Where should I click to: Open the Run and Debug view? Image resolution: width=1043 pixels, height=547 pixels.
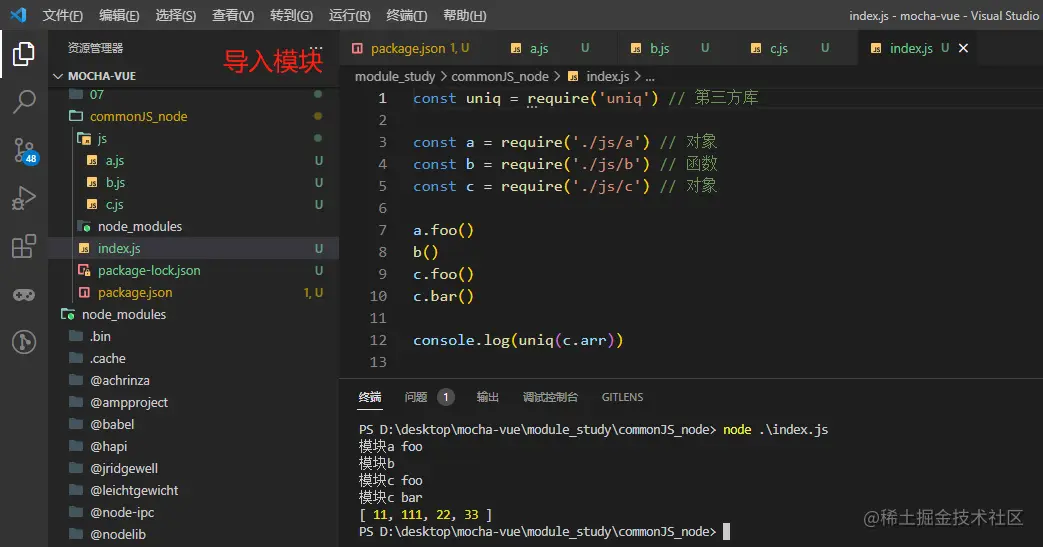coord(23,198)
